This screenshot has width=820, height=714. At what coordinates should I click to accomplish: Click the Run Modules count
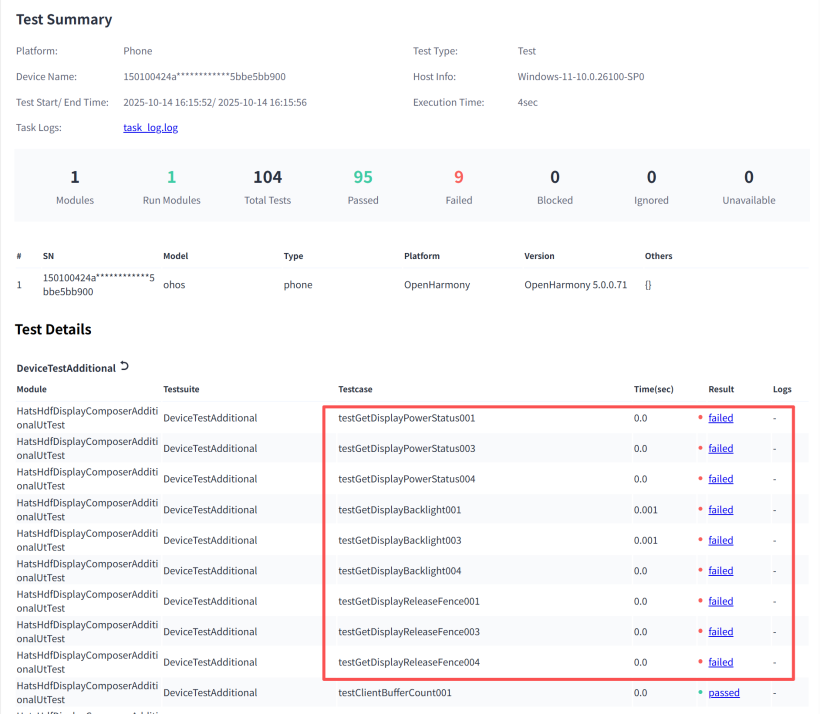point(172,177)
